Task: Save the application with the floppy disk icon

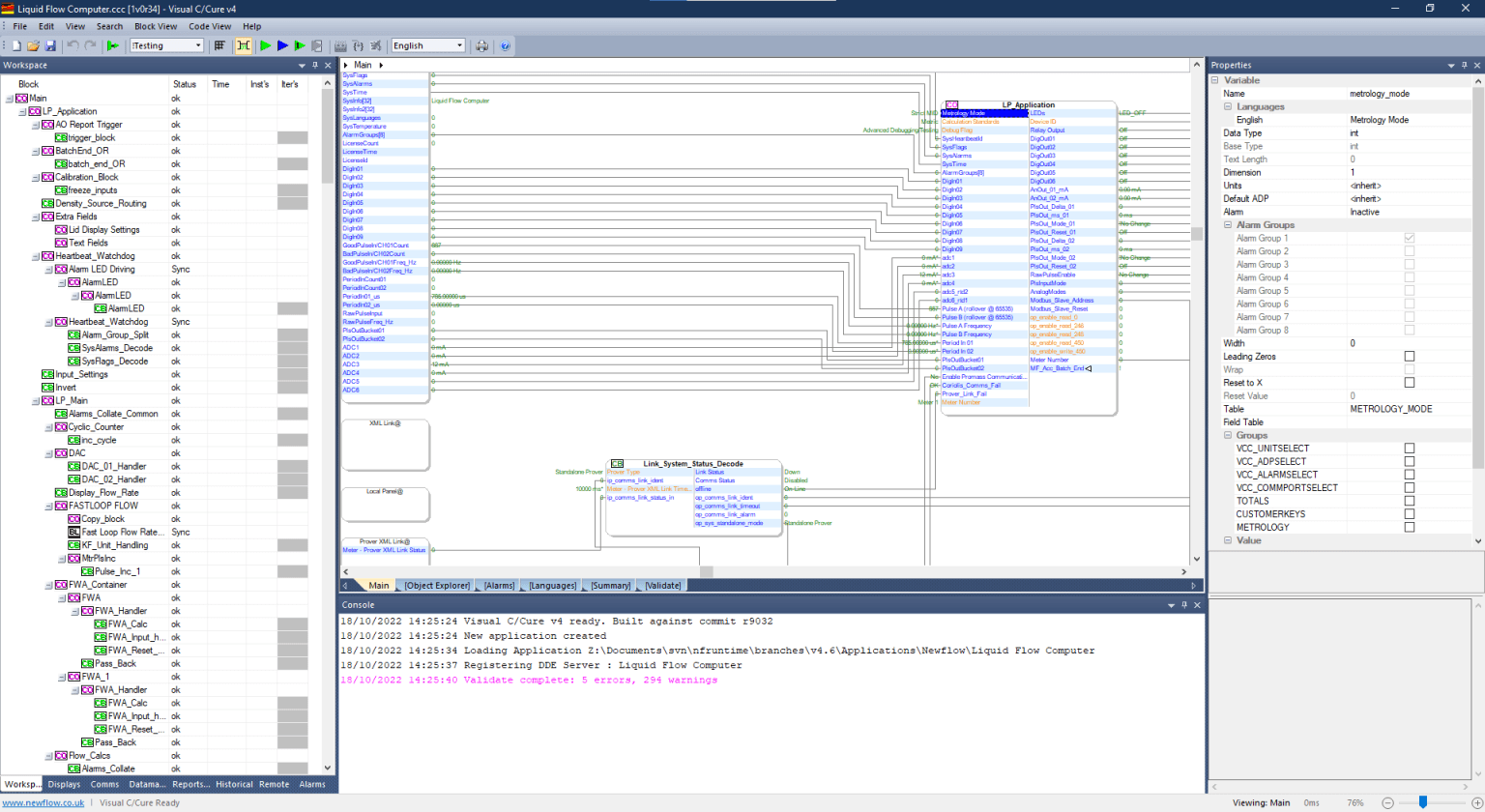Action: (49, 45)
